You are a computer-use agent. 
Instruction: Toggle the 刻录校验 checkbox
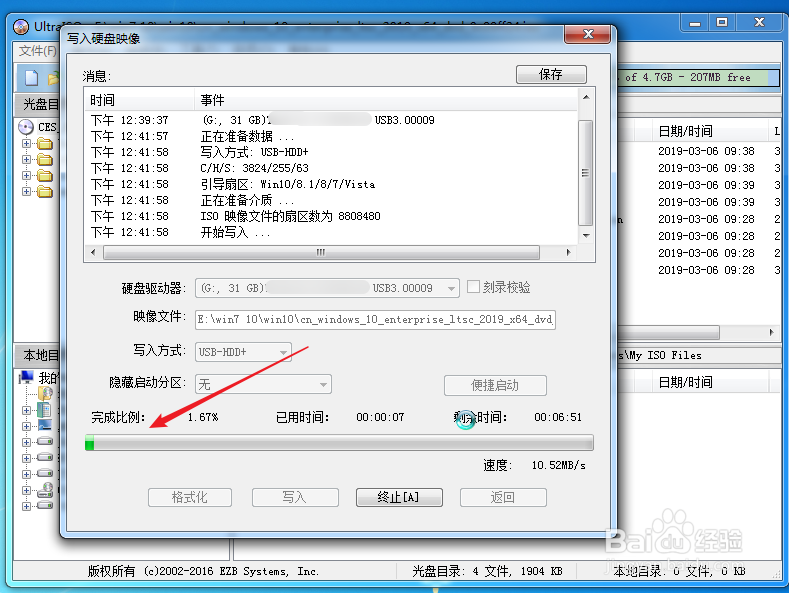(x=473, y=287)
